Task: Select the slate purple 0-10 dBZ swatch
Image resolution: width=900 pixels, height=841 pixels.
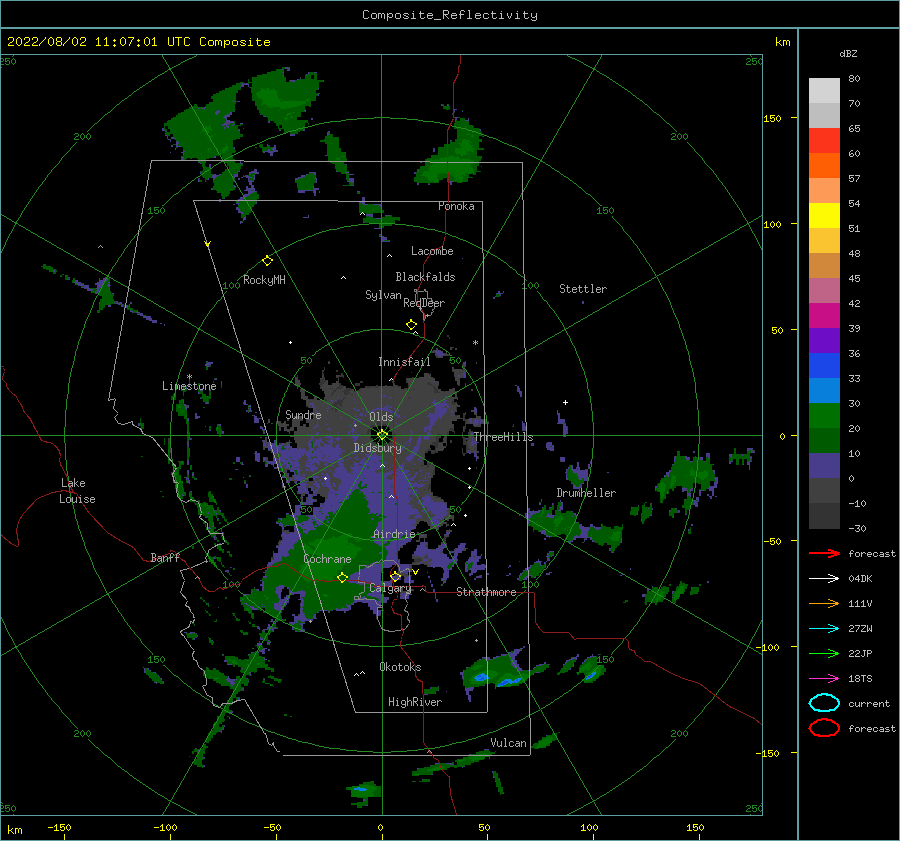Action: [x=824, y=466]
